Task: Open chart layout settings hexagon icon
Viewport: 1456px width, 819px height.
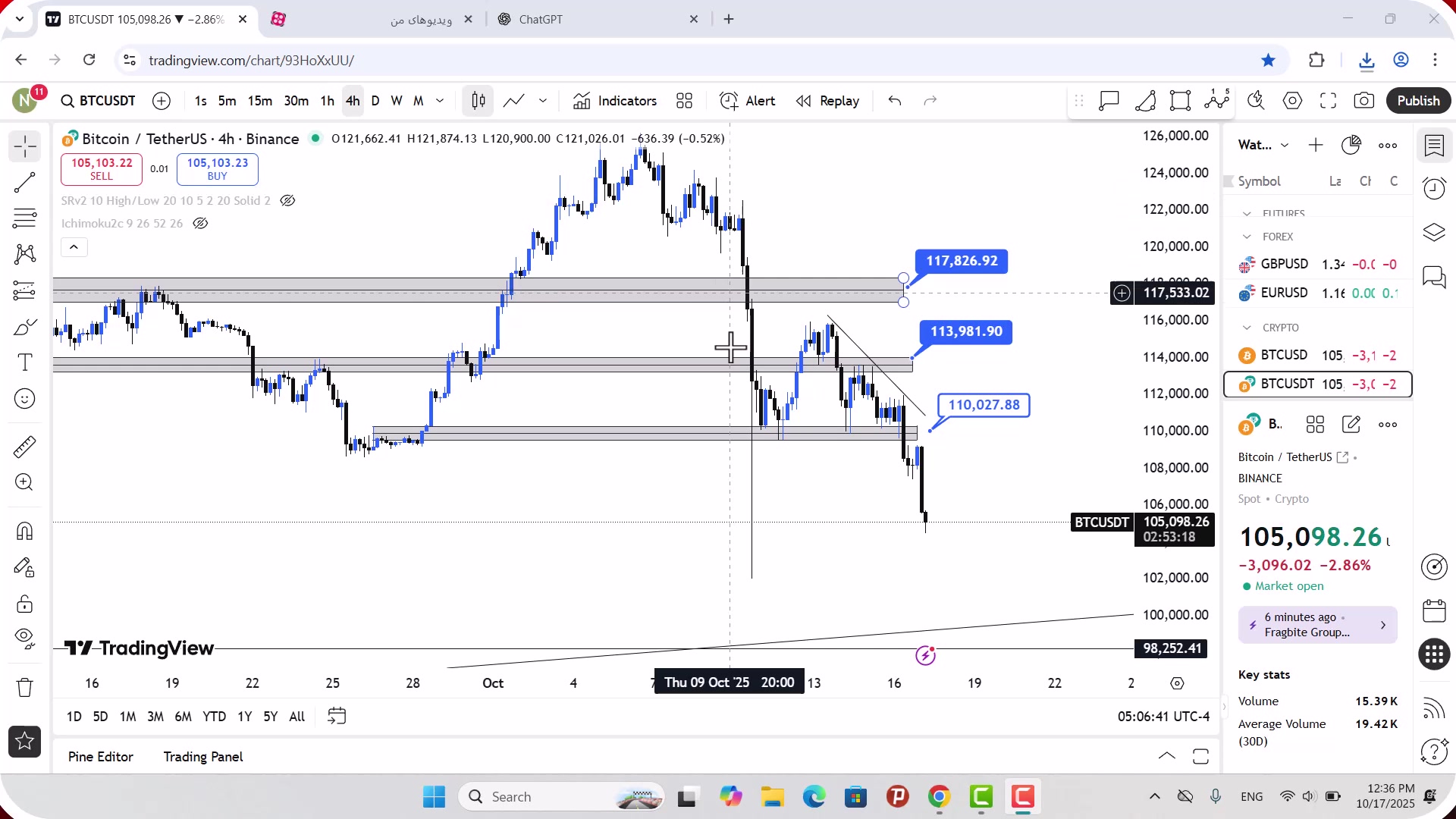Action: tap(1292, 101)
